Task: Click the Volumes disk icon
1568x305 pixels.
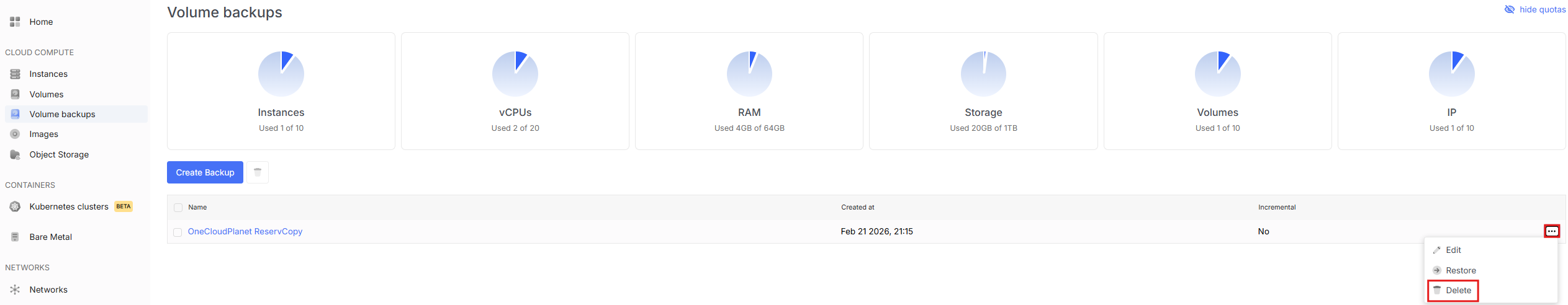Action: coord(15,94)
